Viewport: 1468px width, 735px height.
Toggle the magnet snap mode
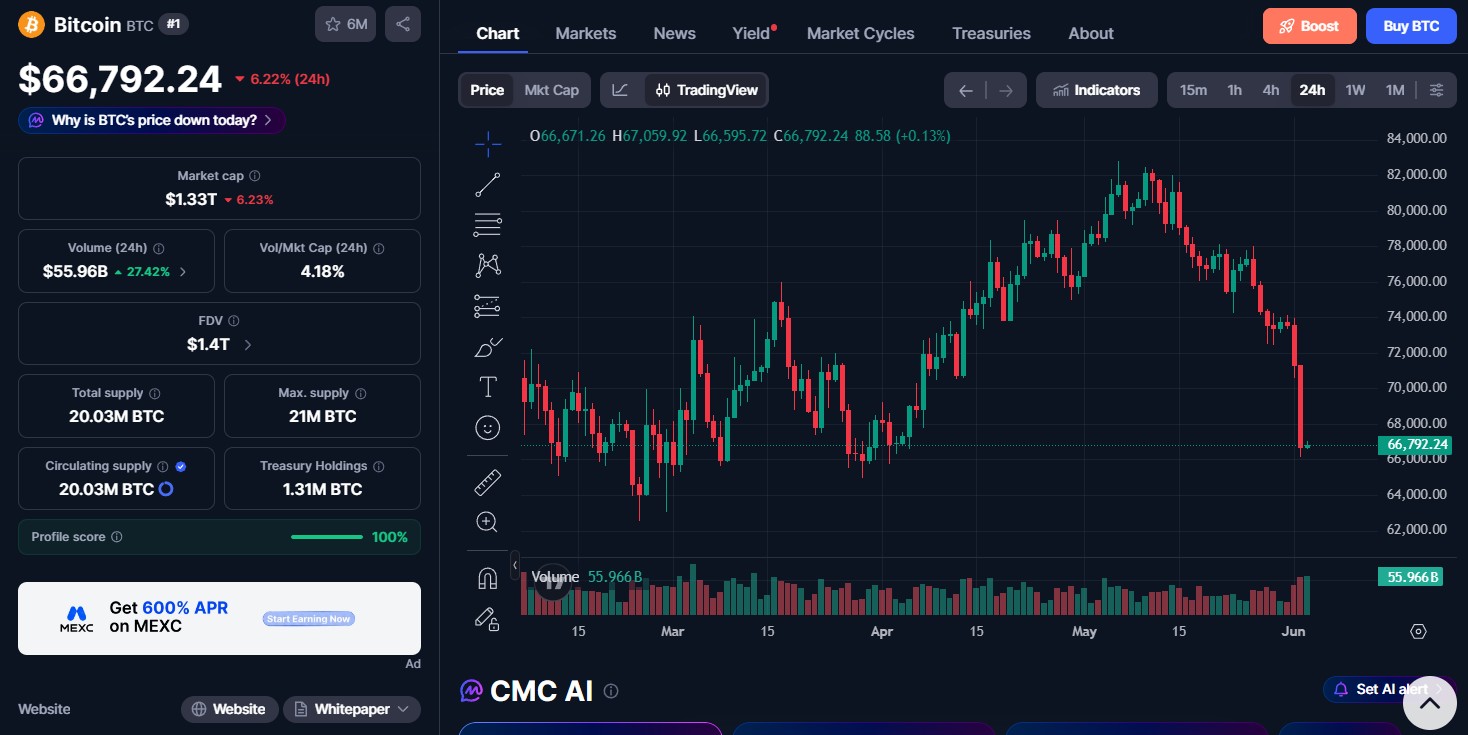pyautogui.click(x=488, y=579)
